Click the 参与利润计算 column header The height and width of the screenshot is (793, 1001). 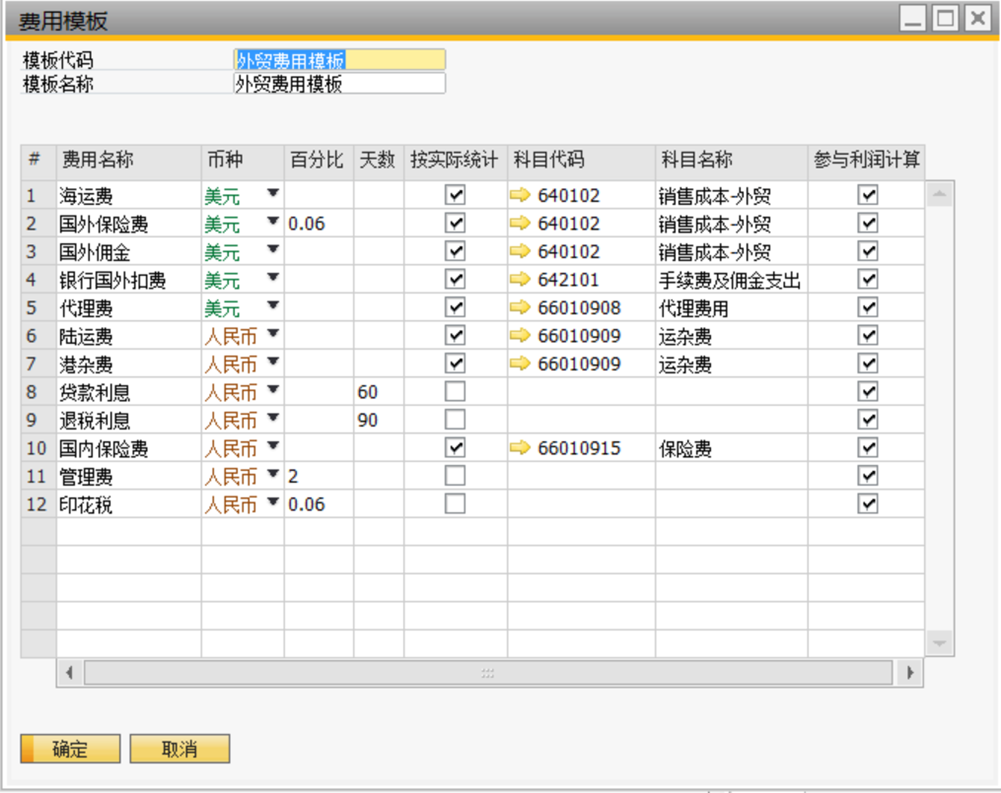(866, 160)
